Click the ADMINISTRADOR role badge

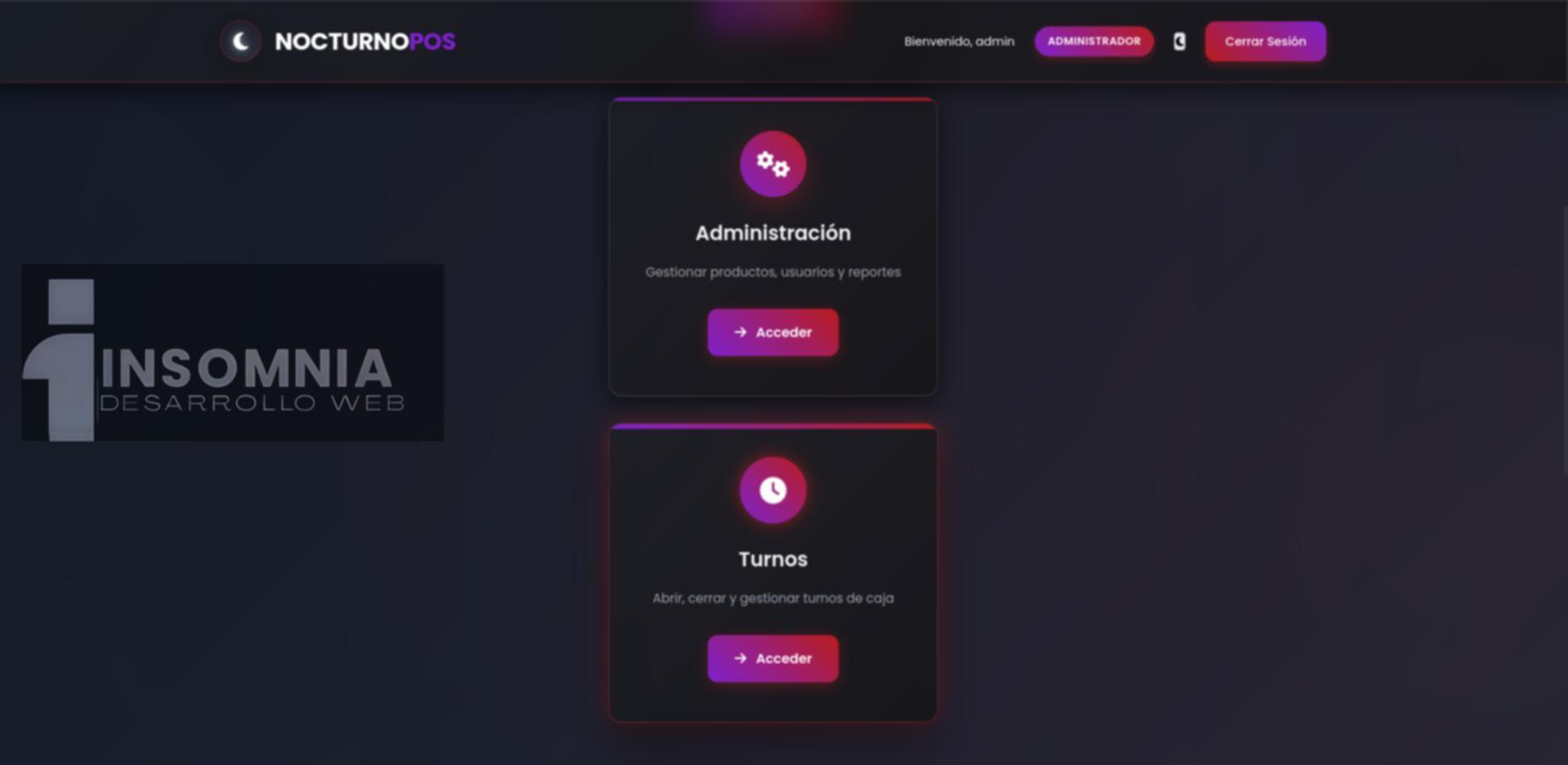point(1094,41)
